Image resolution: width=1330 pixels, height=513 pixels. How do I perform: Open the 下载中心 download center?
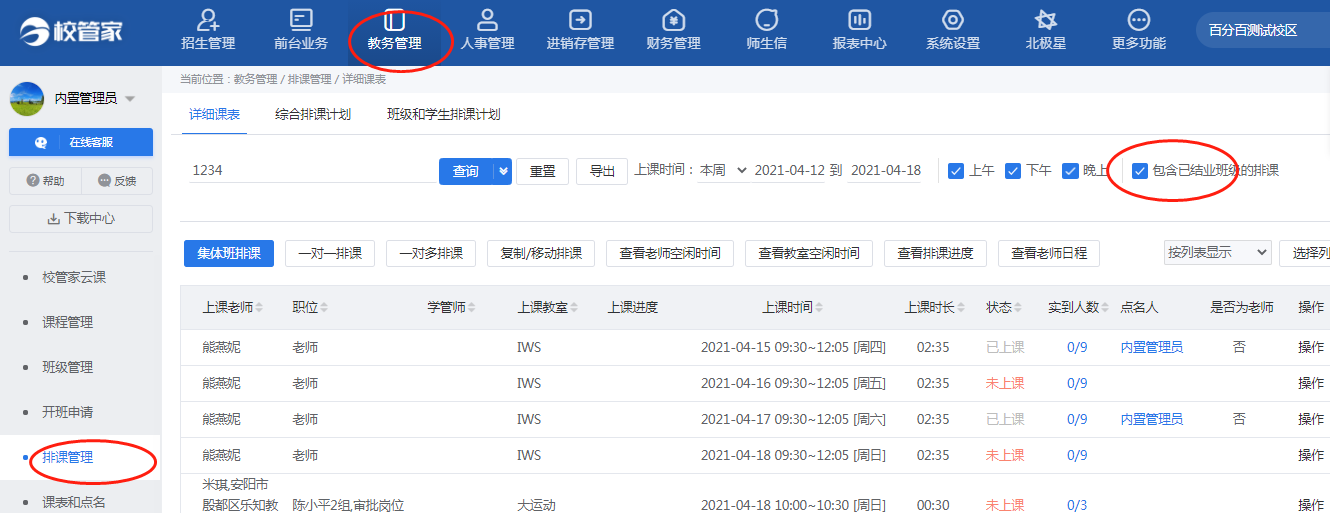tap(81, 219)
